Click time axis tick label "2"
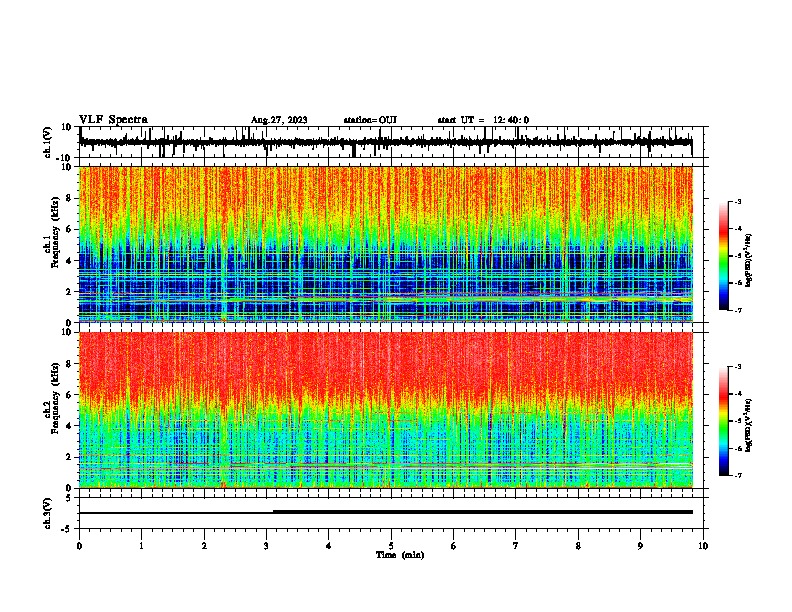 pyautogui.click(x=204, y=546)
